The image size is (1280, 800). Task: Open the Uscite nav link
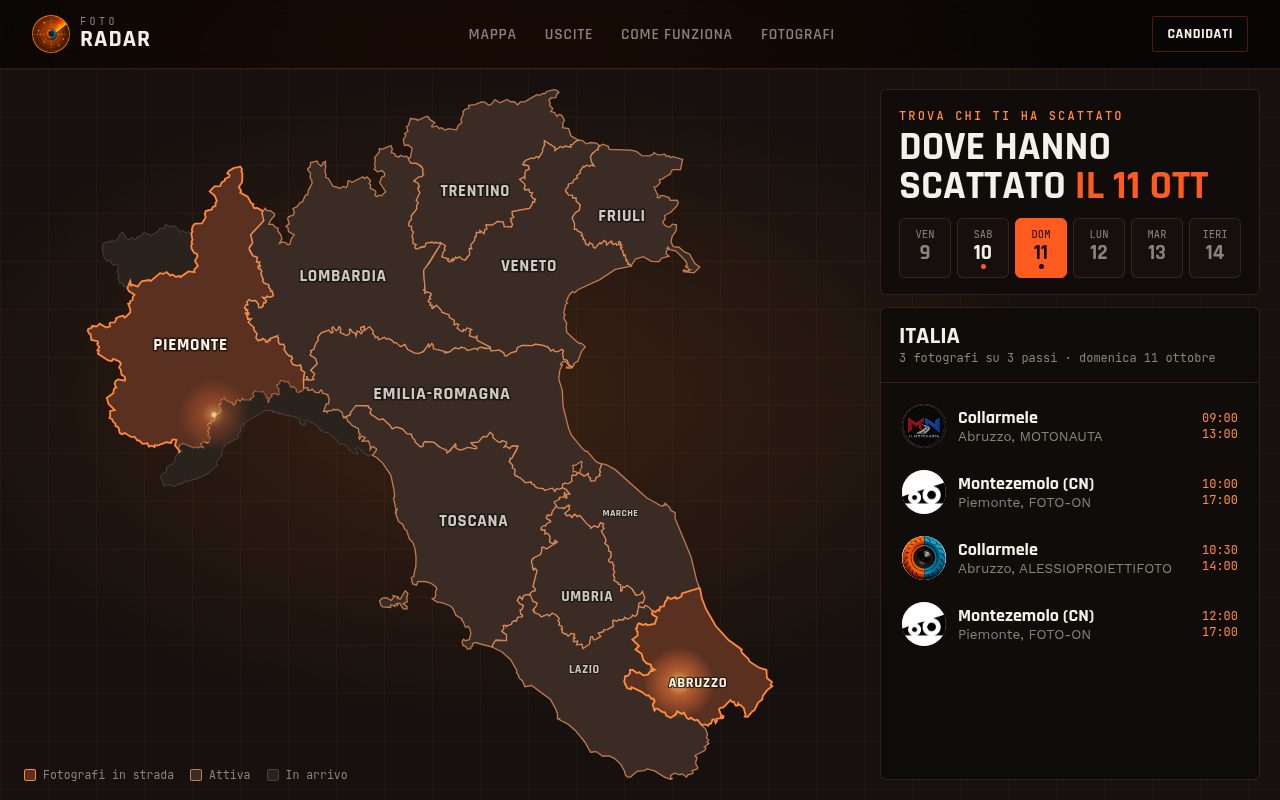pyautogui.click(x=569, y=34)
